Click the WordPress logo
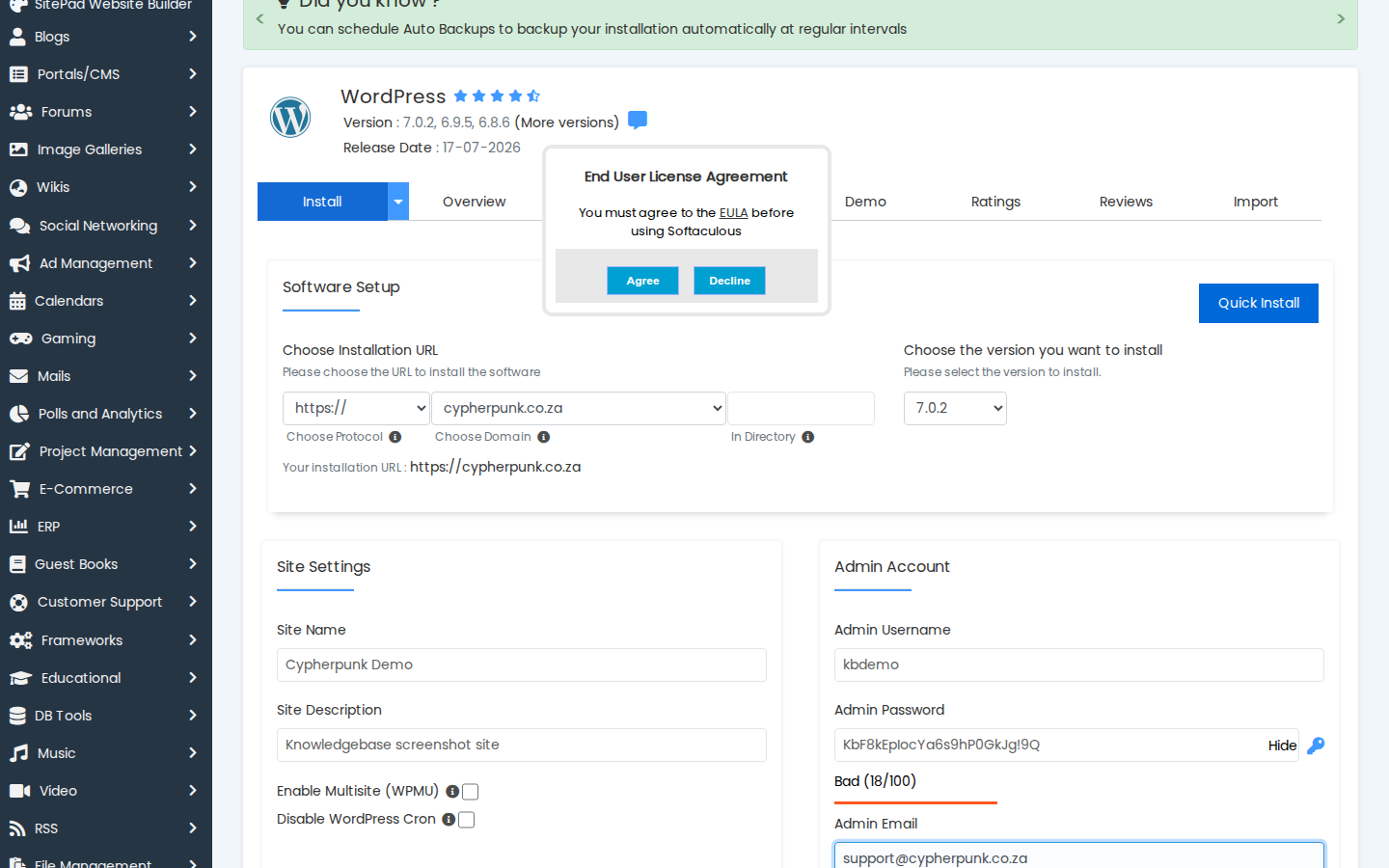This screenshot has width=1389, height=868. click(290, 118)
